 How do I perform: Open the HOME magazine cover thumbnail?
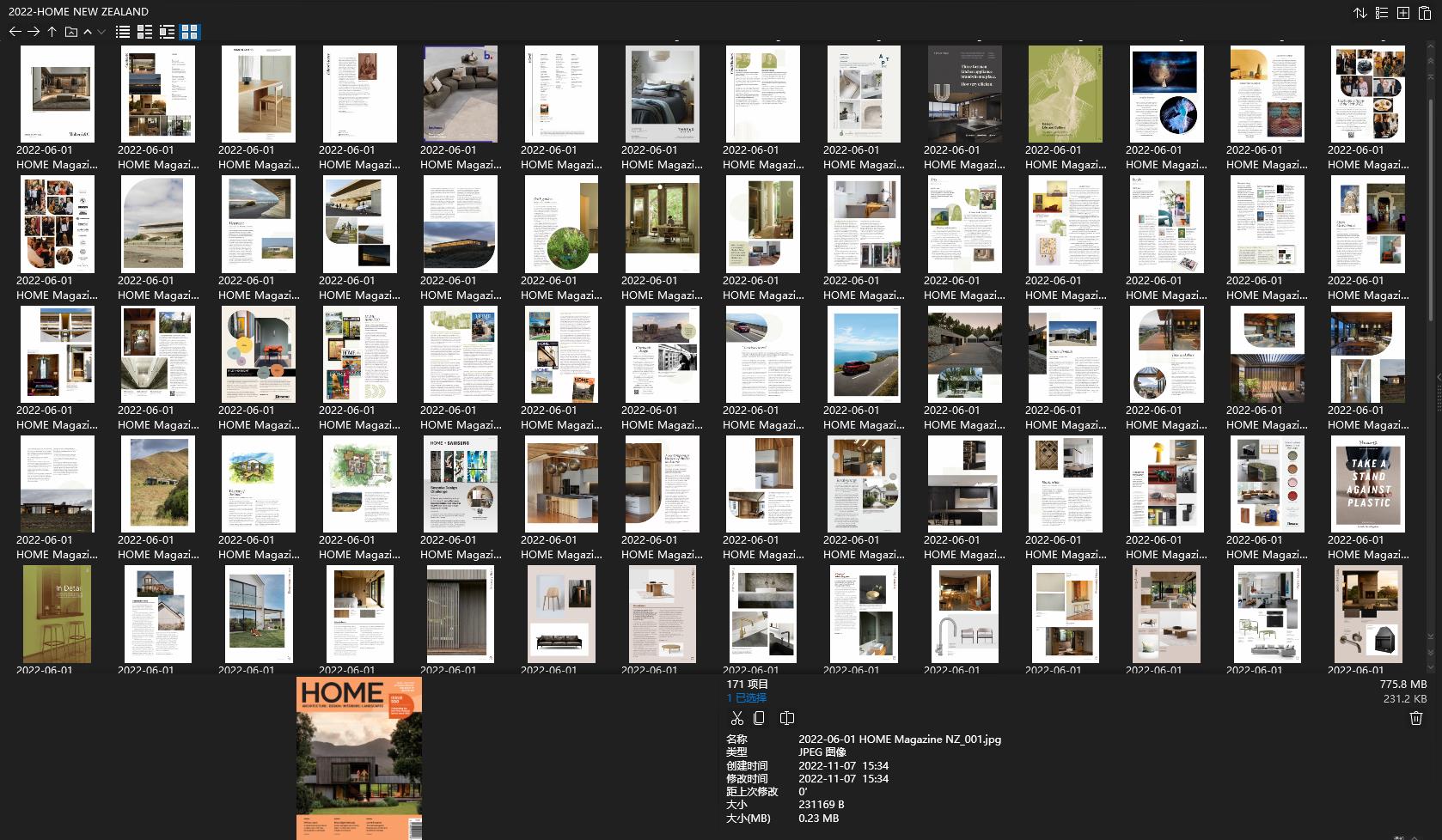click(x=358, y=756)
